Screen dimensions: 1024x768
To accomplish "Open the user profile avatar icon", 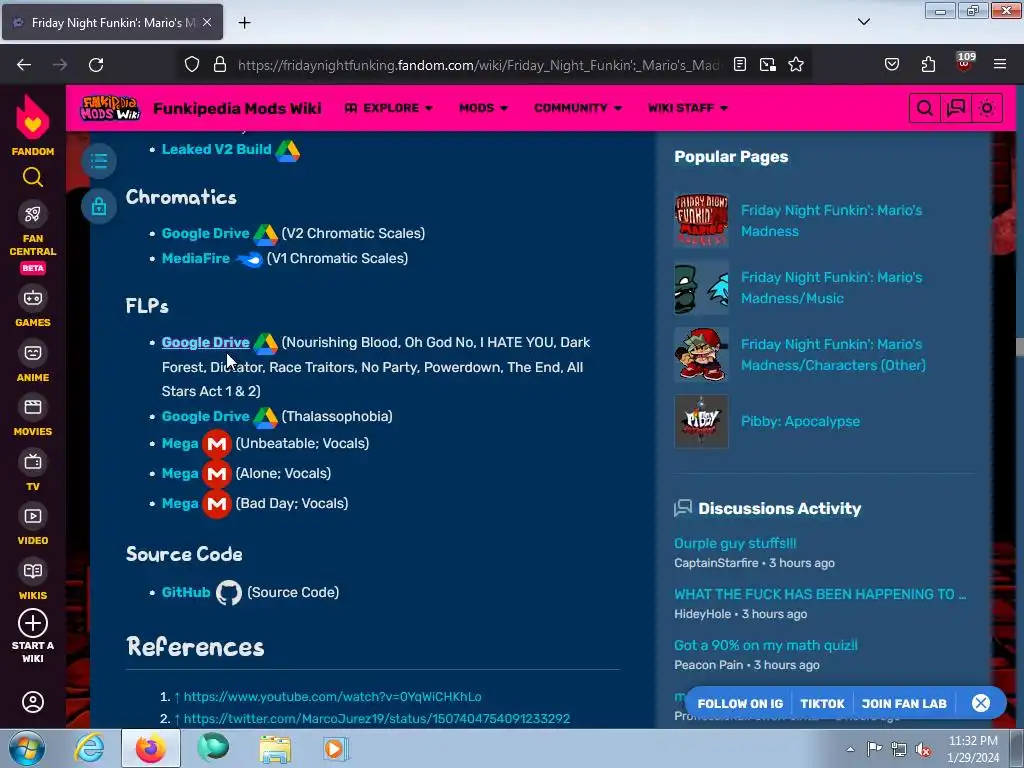I will 33,702.
